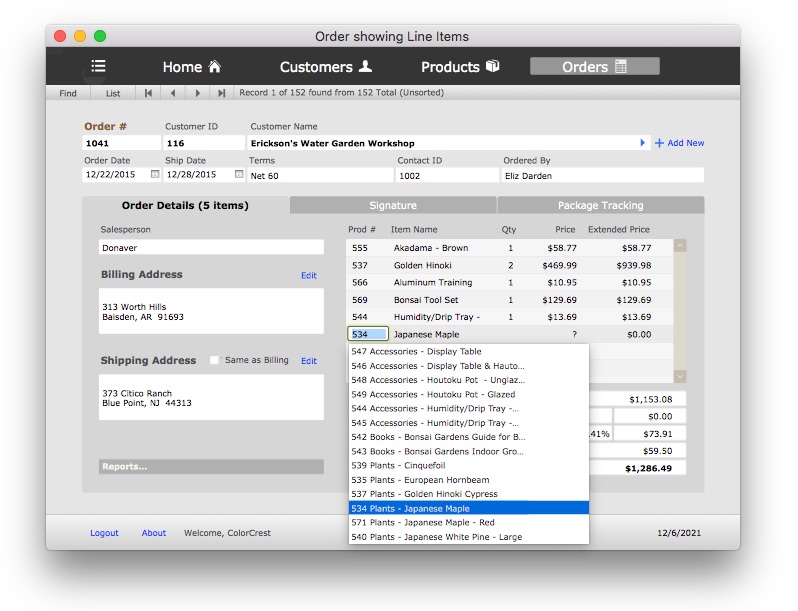Select 543 Books - Bonsai Gardens Indoor
Image resolution: width=798 pixels, height=611 pixels.
(x=469, y=451)
